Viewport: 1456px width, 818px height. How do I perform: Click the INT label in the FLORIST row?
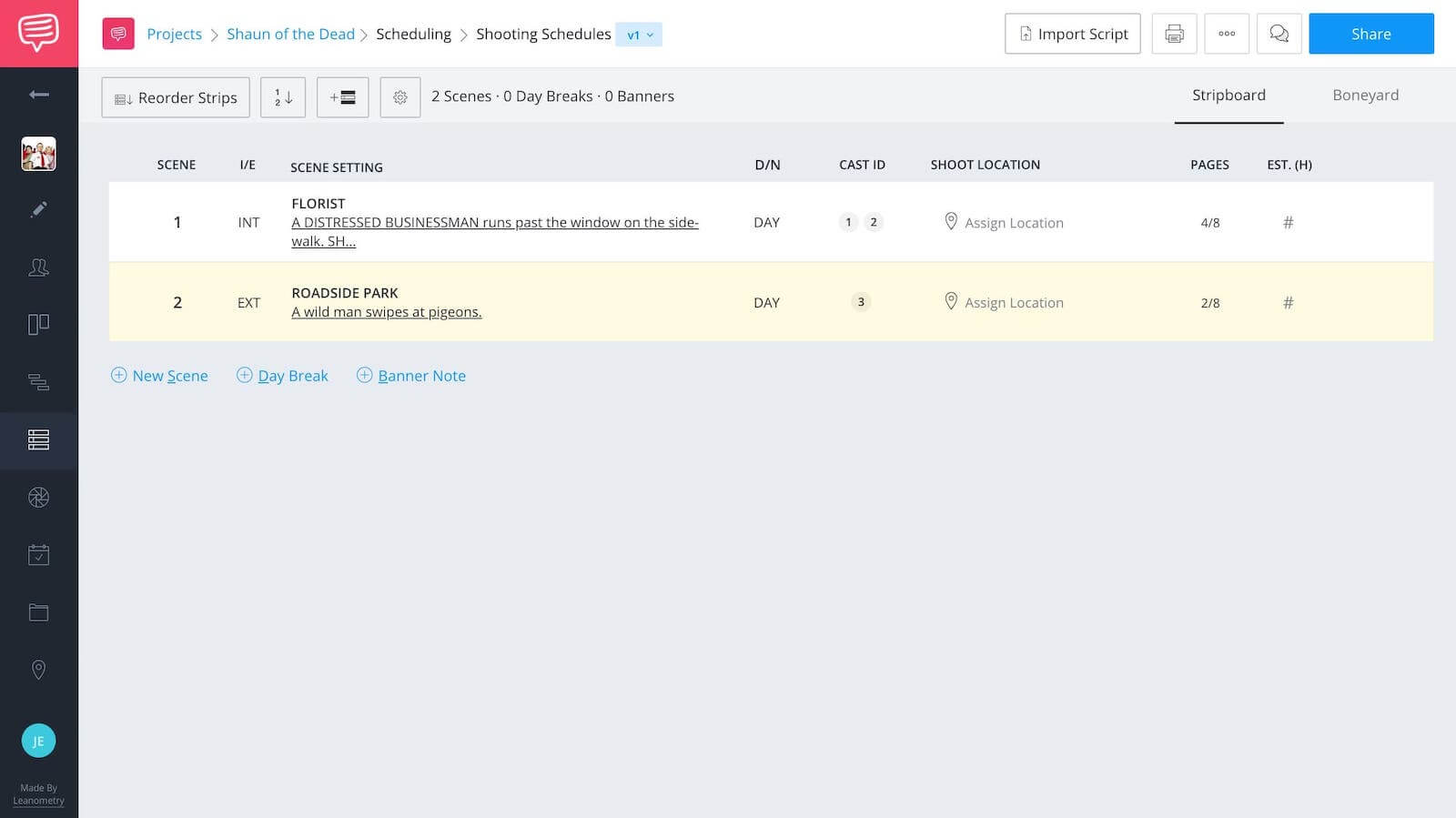point(248,223)
